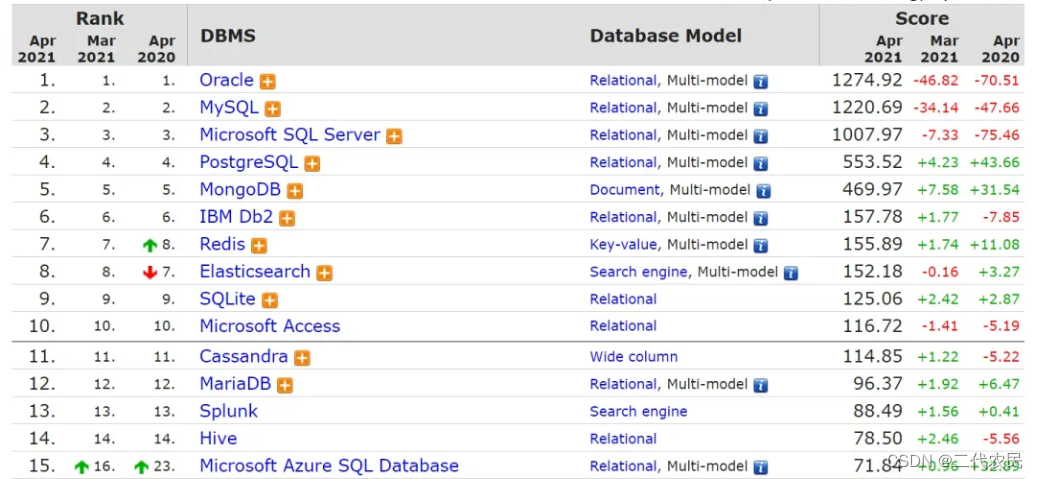Screen dimensions: 1038x479
Task: Click the info icon in Redis row
Action: (761, 245)
